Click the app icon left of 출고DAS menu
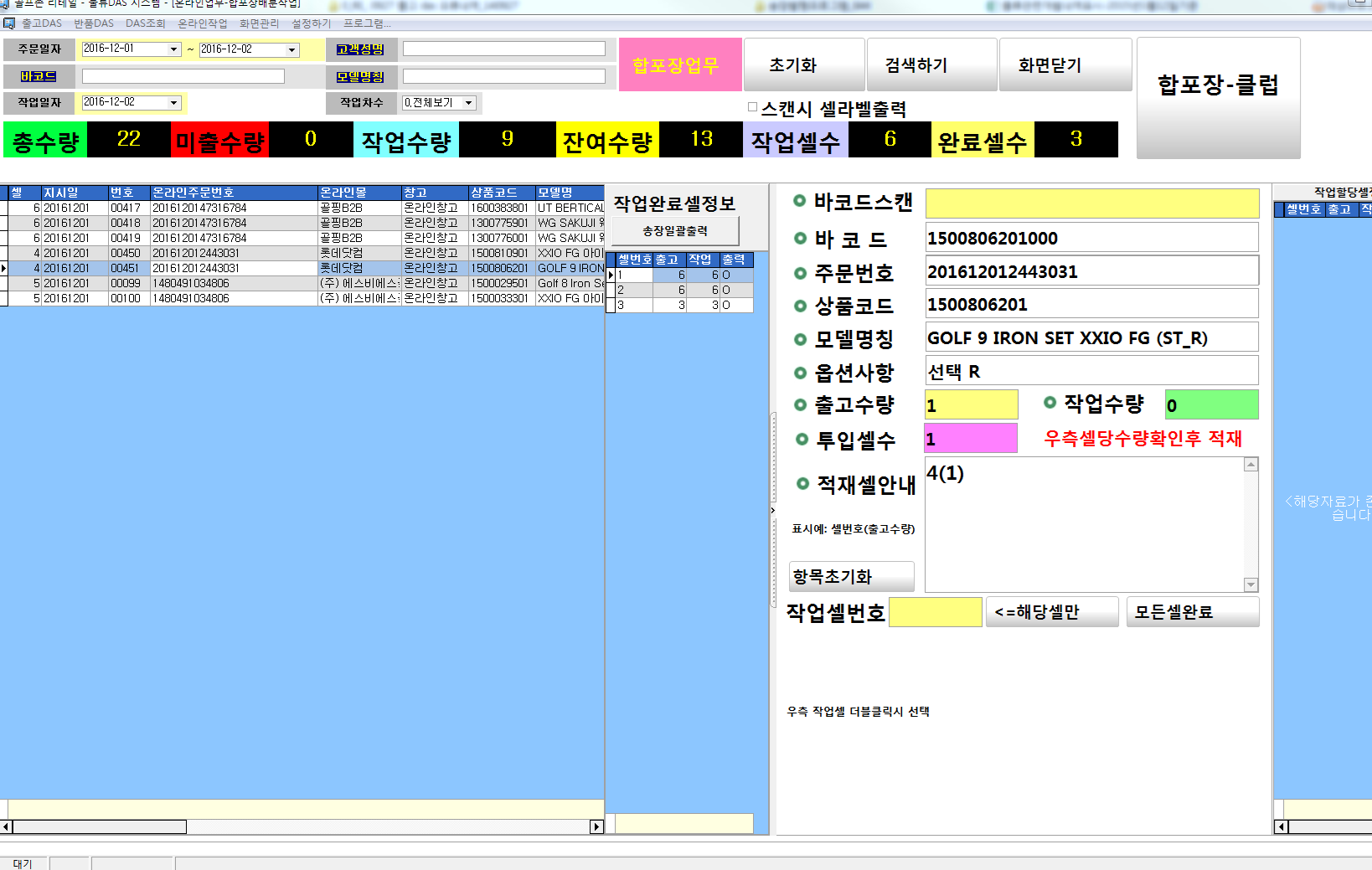 (9, 23)
